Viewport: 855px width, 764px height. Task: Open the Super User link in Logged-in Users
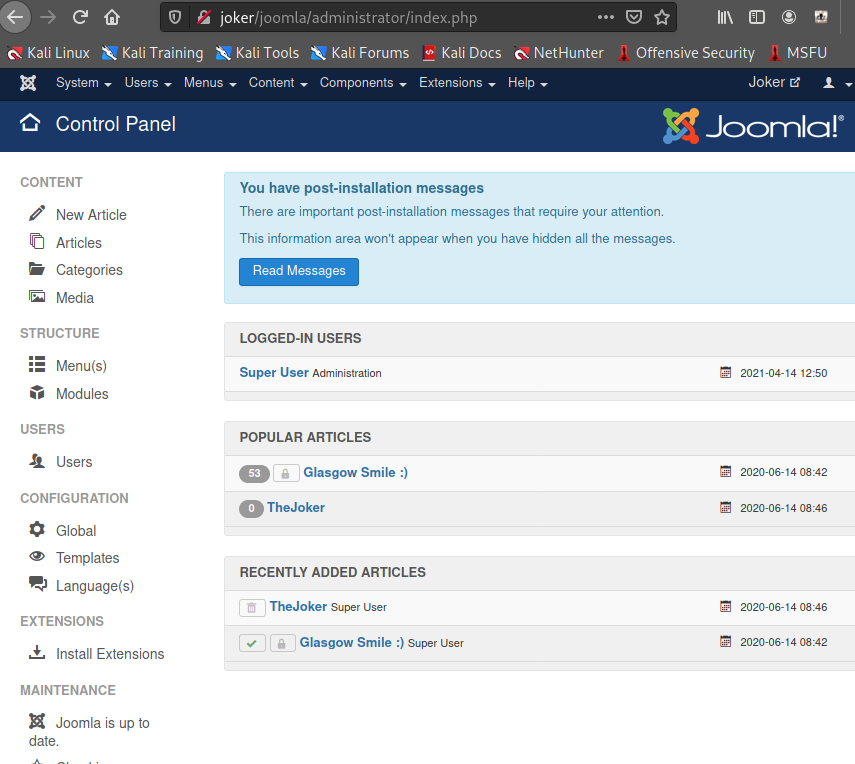274,372
